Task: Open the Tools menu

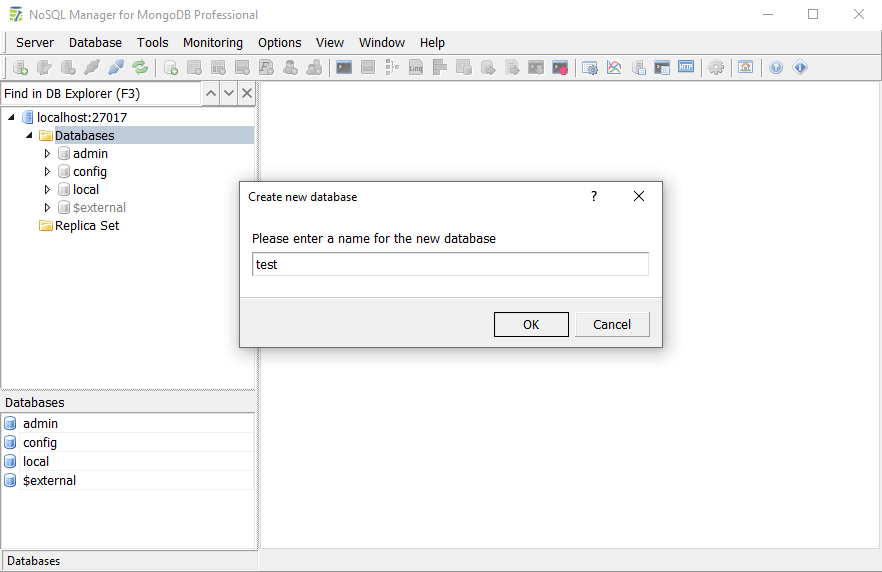Action: pos(153,43)
